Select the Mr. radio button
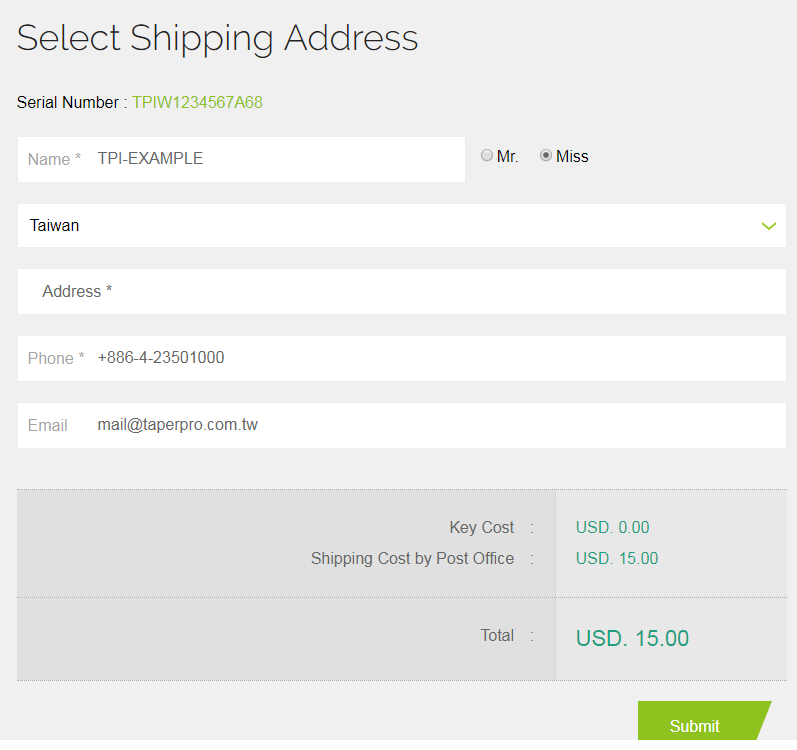Viewport: 797px width, 750px height. coord(487,156)
